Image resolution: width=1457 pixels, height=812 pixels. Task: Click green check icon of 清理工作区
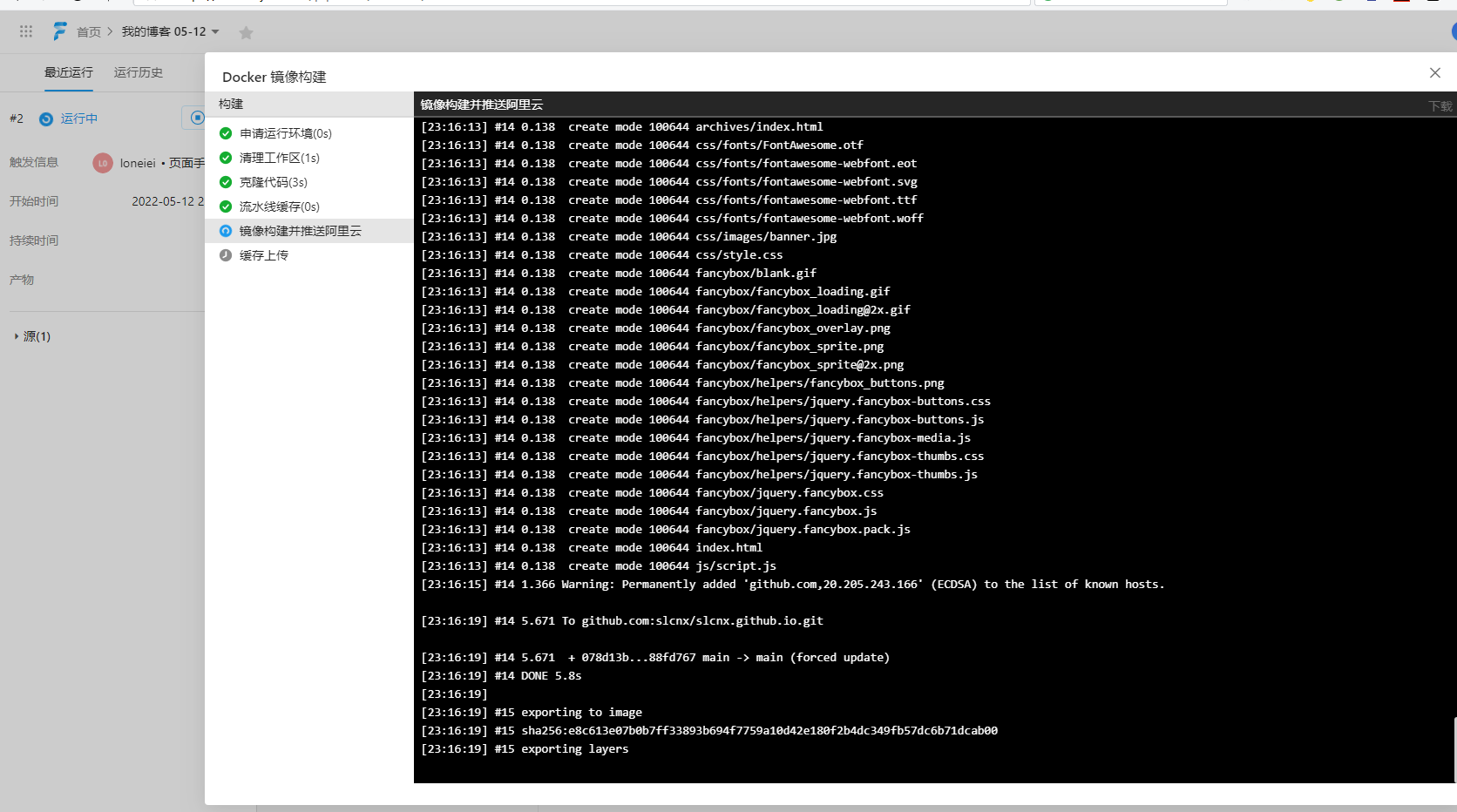(226, 158)
